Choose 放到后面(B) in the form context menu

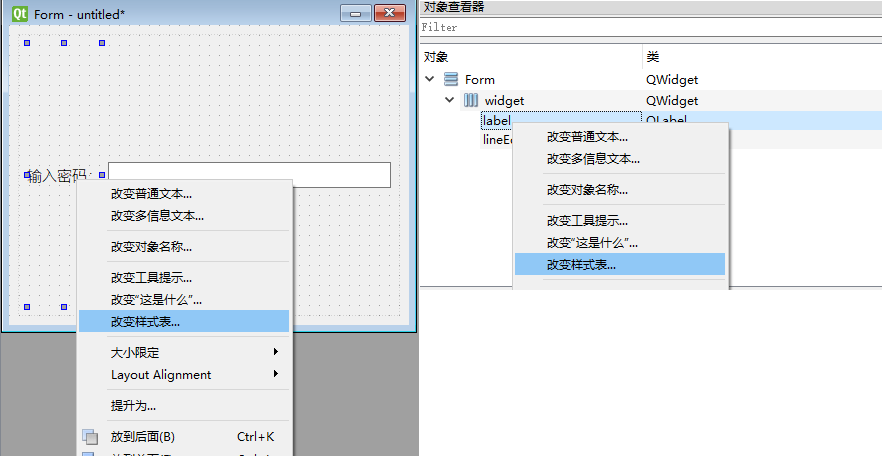184,437
